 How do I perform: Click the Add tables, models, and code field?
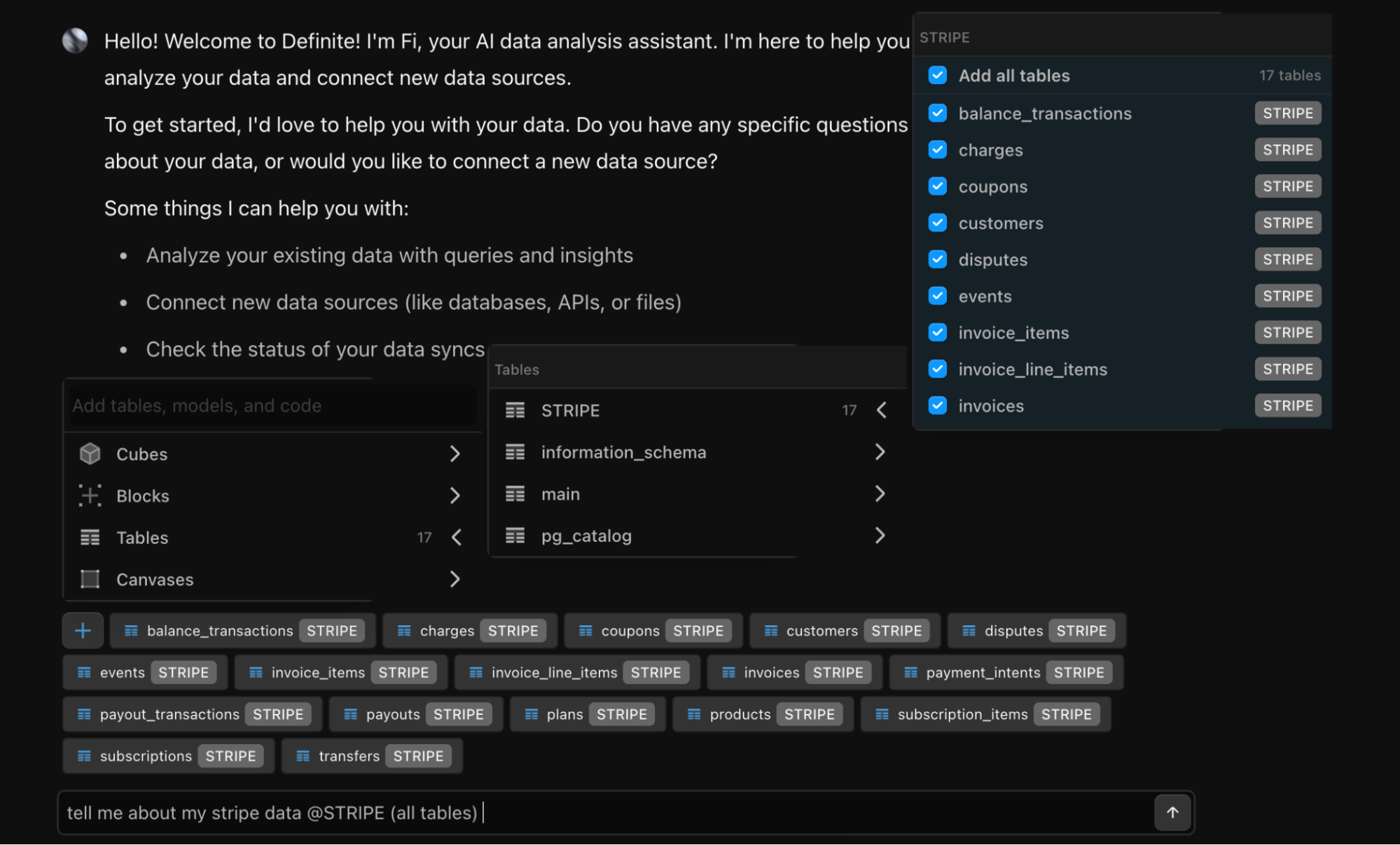point(271,406)
